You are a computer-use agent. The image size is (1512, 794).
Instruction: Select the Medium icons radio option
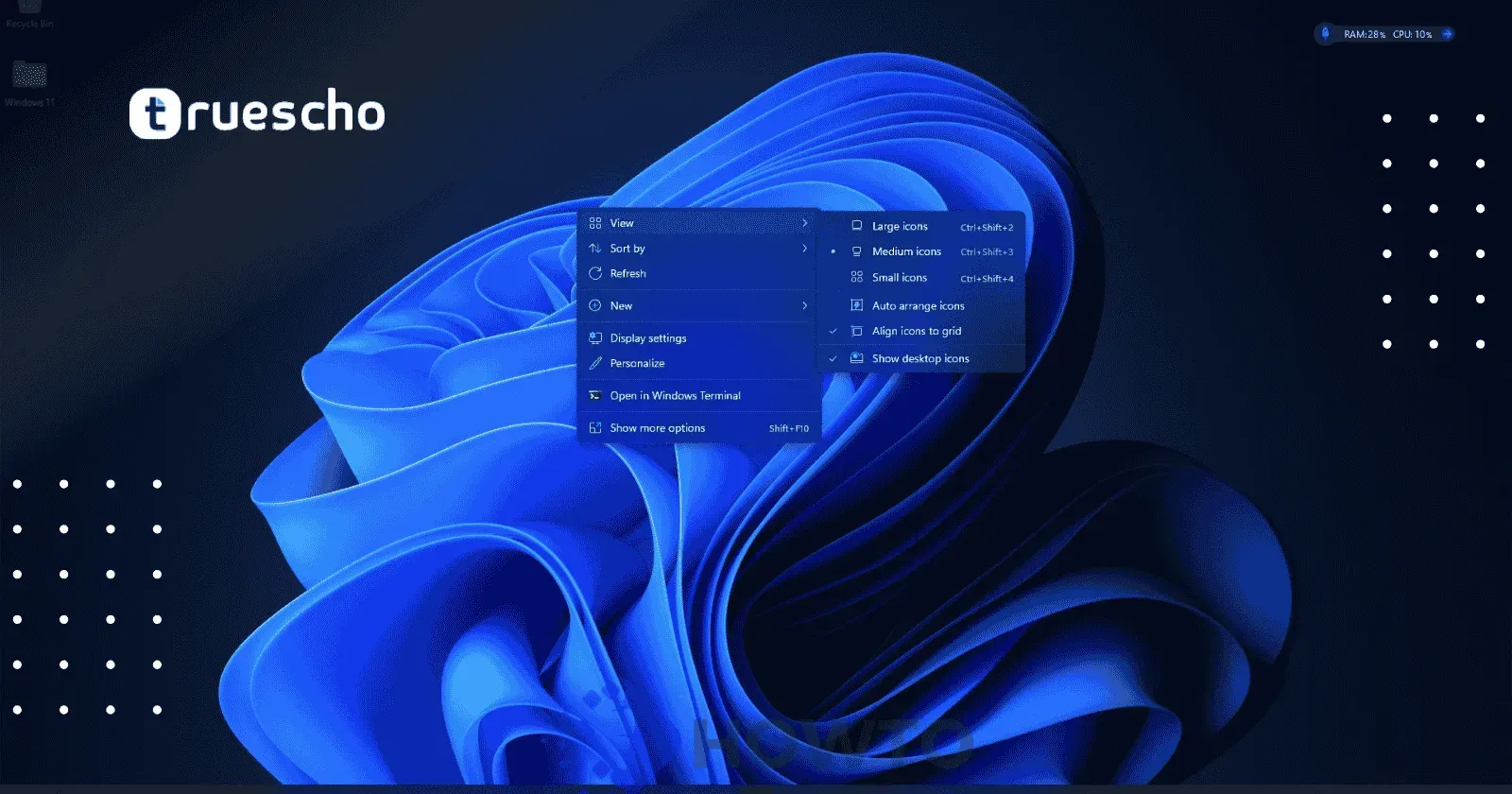point(905,251)
